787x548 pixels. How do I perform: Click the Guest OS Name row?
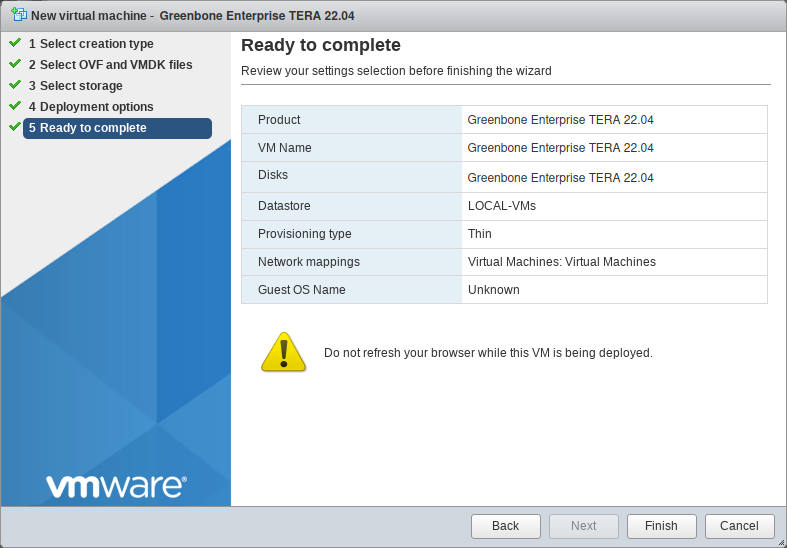pyautogui.click(x=504, y=290)
